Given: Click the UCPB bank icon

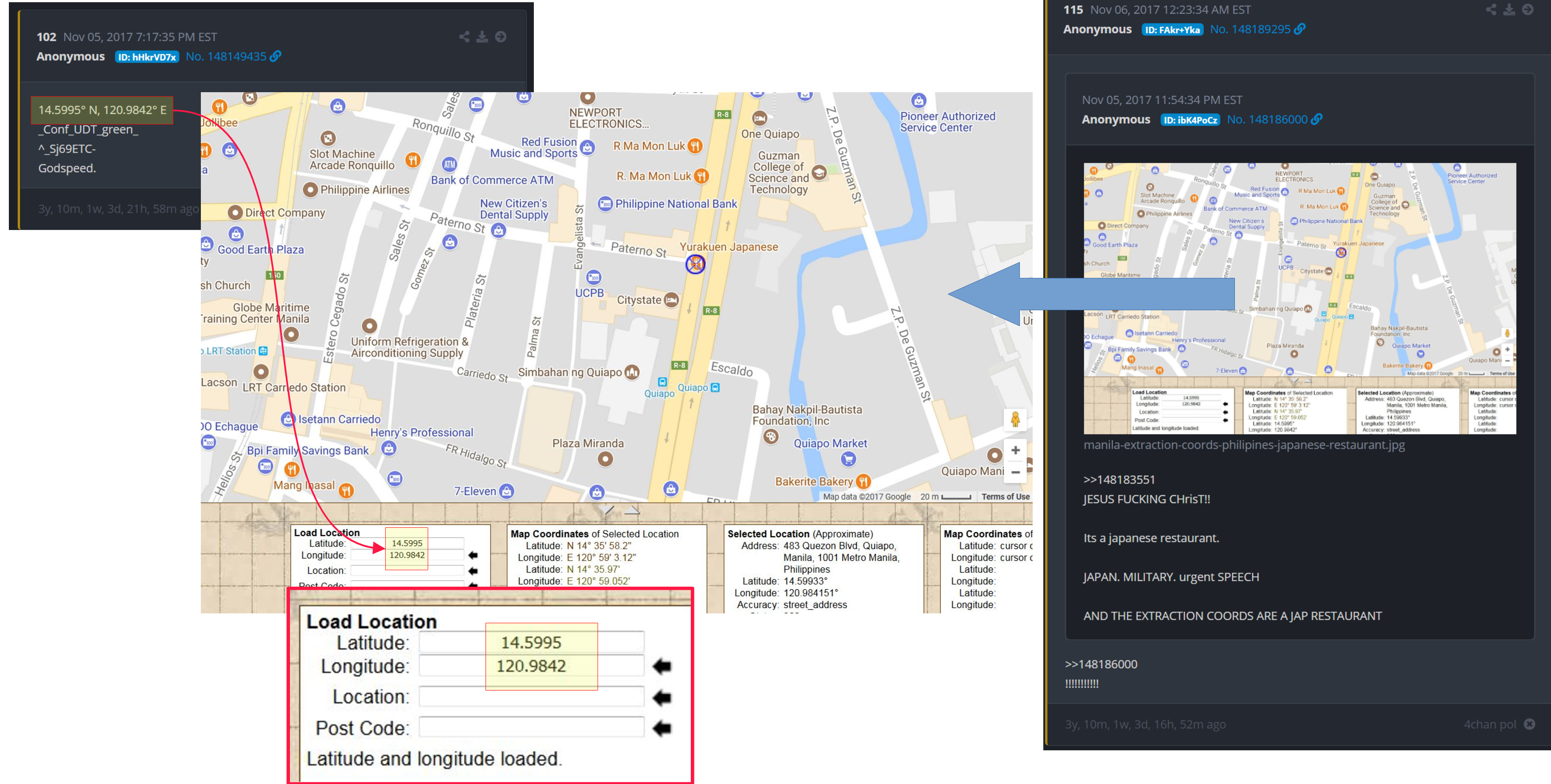Looking at the screenshot, I should click(594, 277).
